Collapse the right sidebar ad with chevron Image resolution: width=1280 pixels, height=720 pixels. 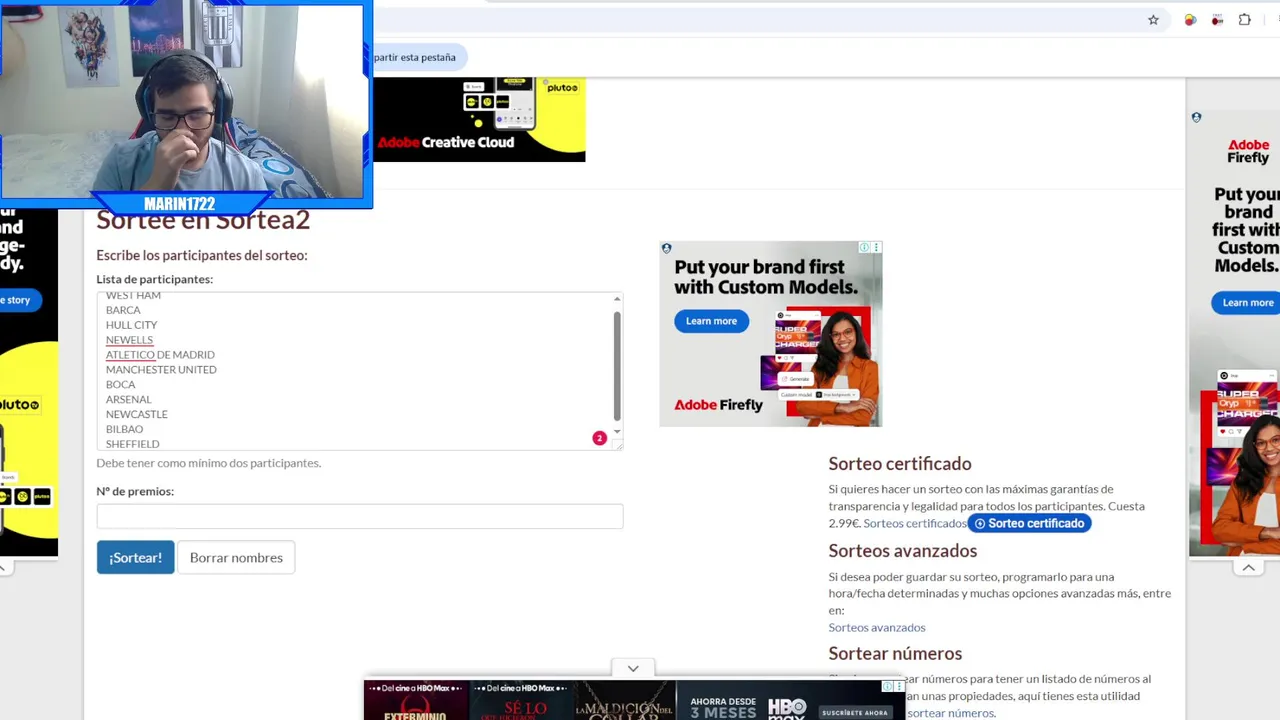(1249, 568)
